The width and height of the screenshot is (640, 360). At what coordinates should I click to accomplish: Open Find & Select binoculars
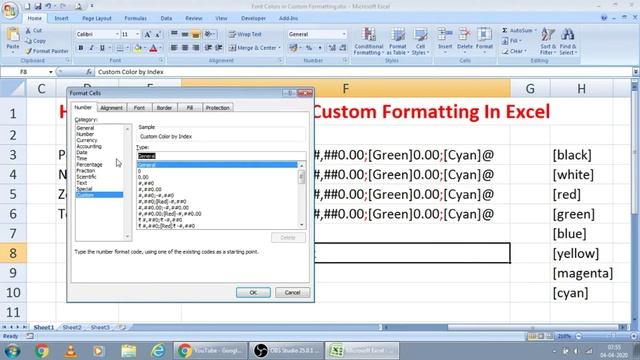click(x=567, y=41)
